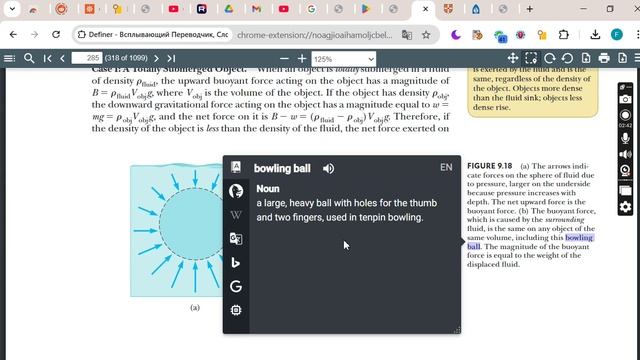640x360 pixels.
Task: Click the 'bowling ball' popup title
Action: (282, 168)
